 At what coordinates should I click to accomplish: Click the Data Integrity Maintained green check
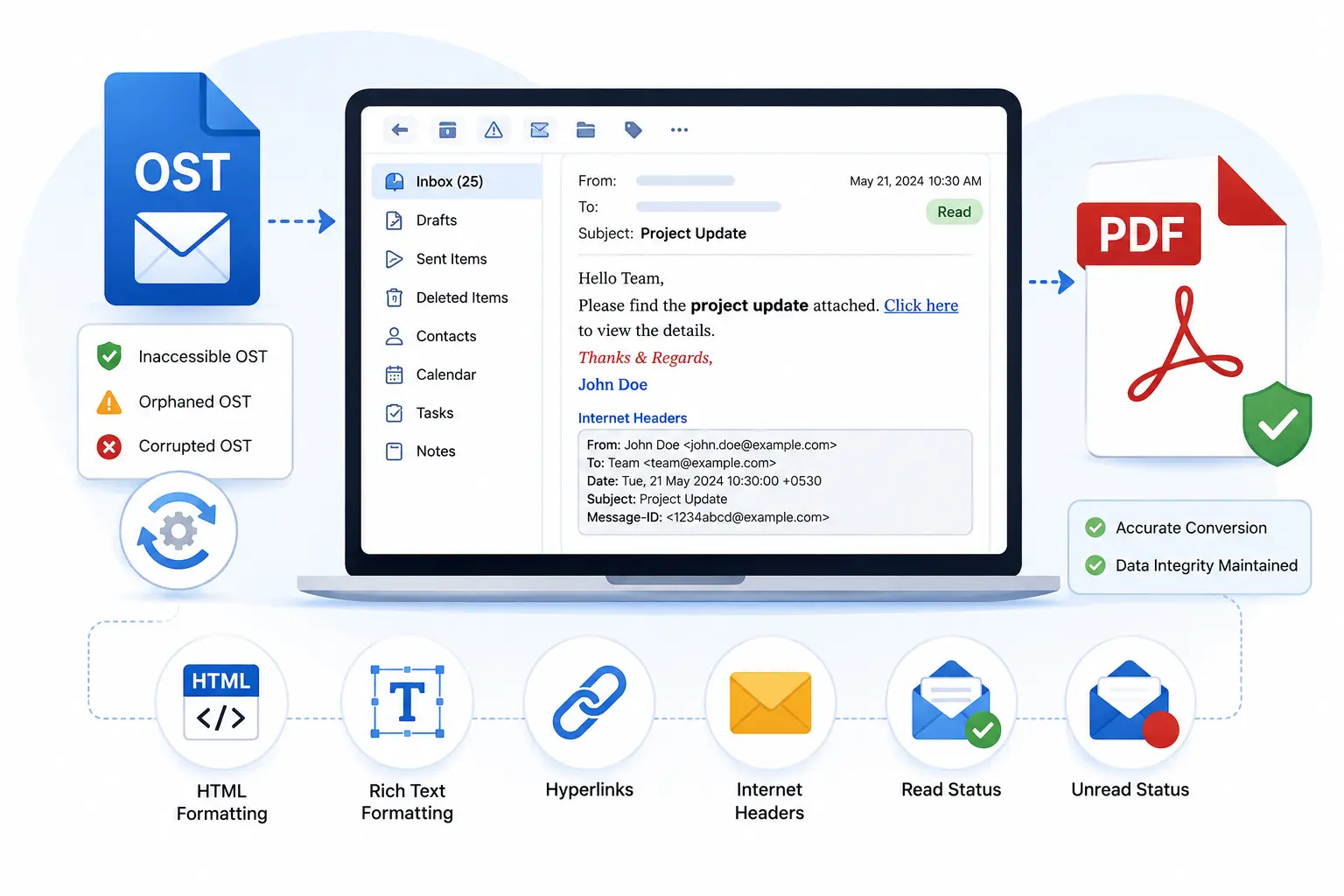(1095, 565)
